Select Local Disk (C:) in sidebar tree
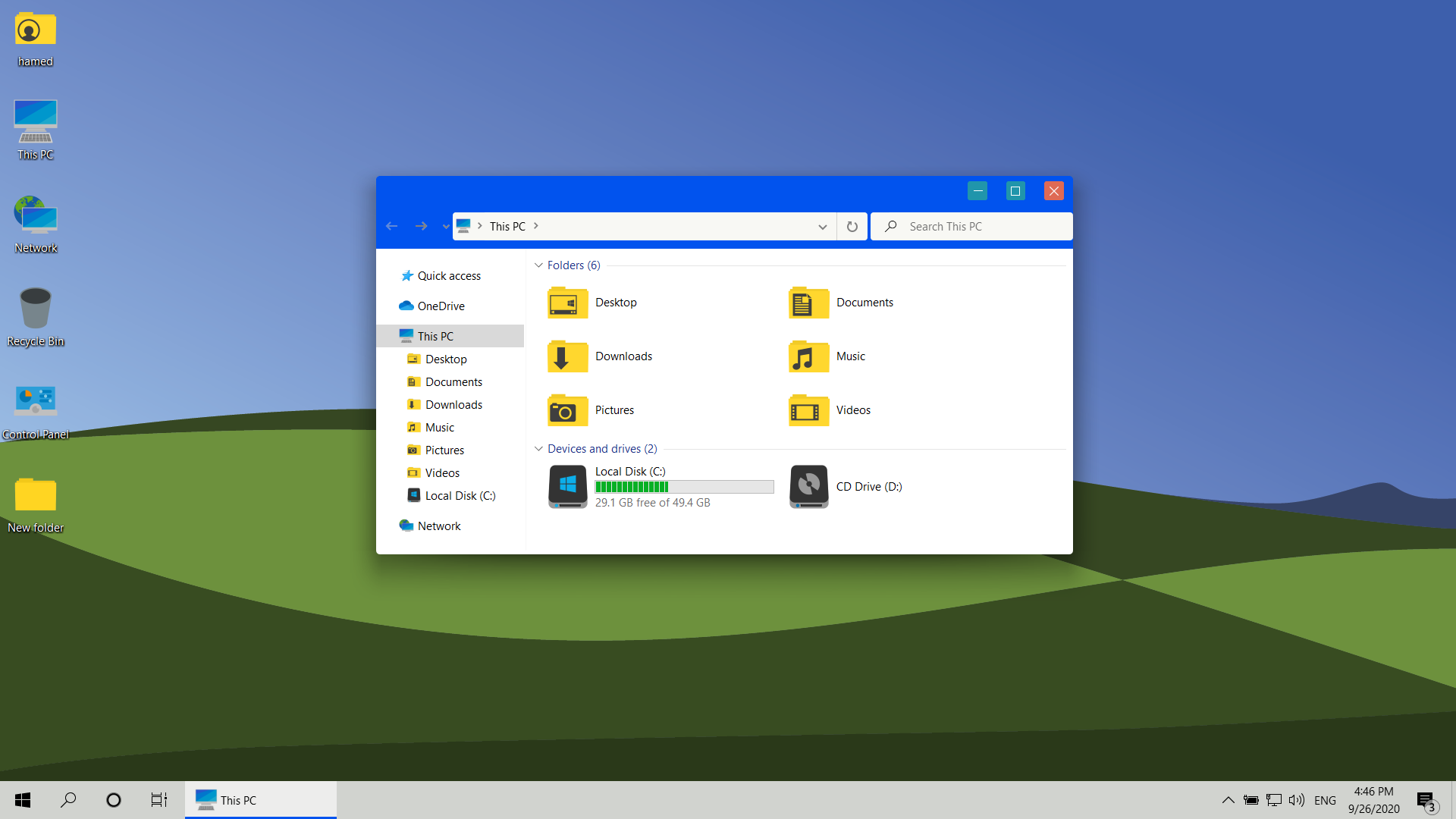 (460, 496)
